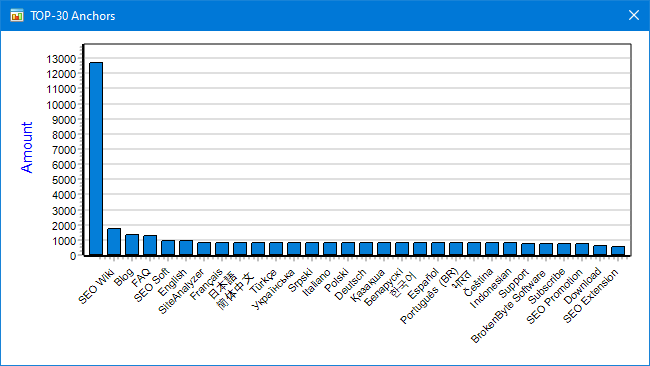
Task: Select the bar for English anchor
Action: point(186,248)
